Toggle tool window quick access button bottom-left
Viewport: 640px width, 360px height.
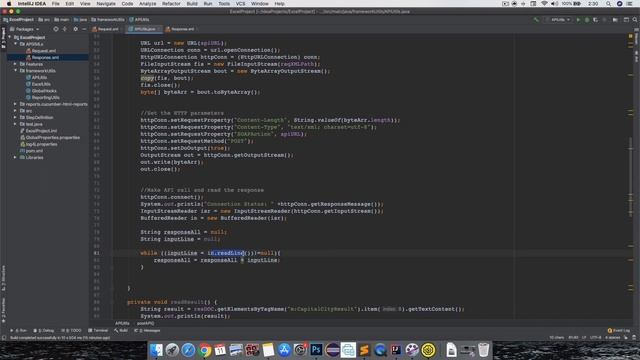(4, 338)
